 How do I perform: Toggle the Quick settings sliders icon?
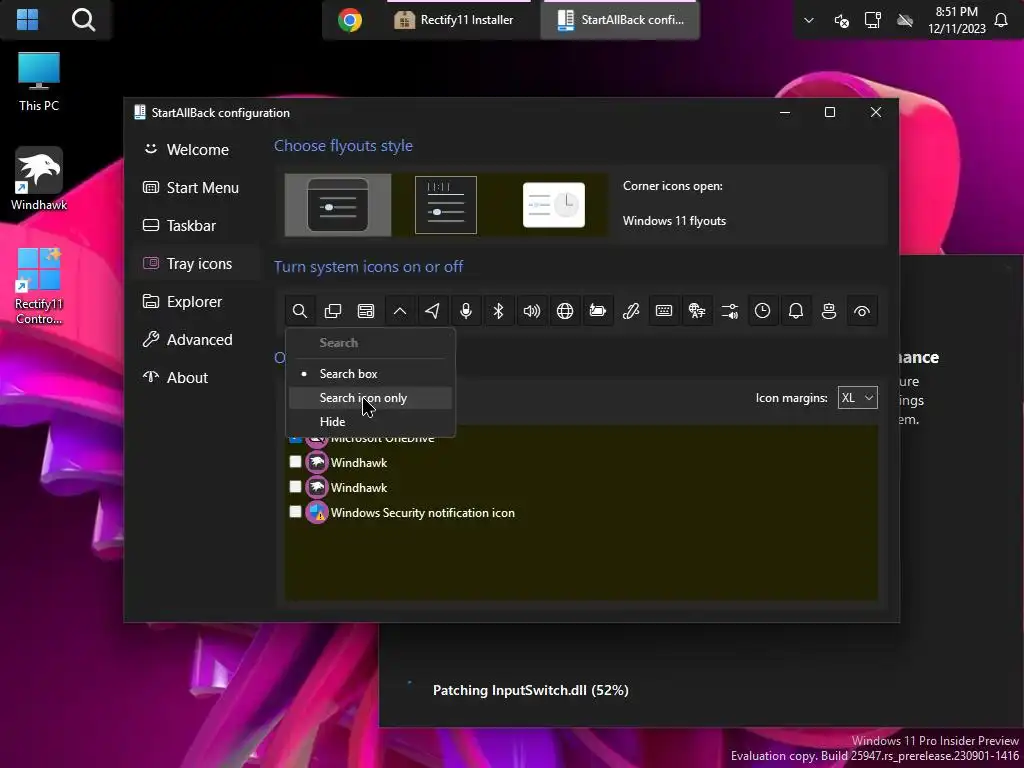[x=729, y=311]
